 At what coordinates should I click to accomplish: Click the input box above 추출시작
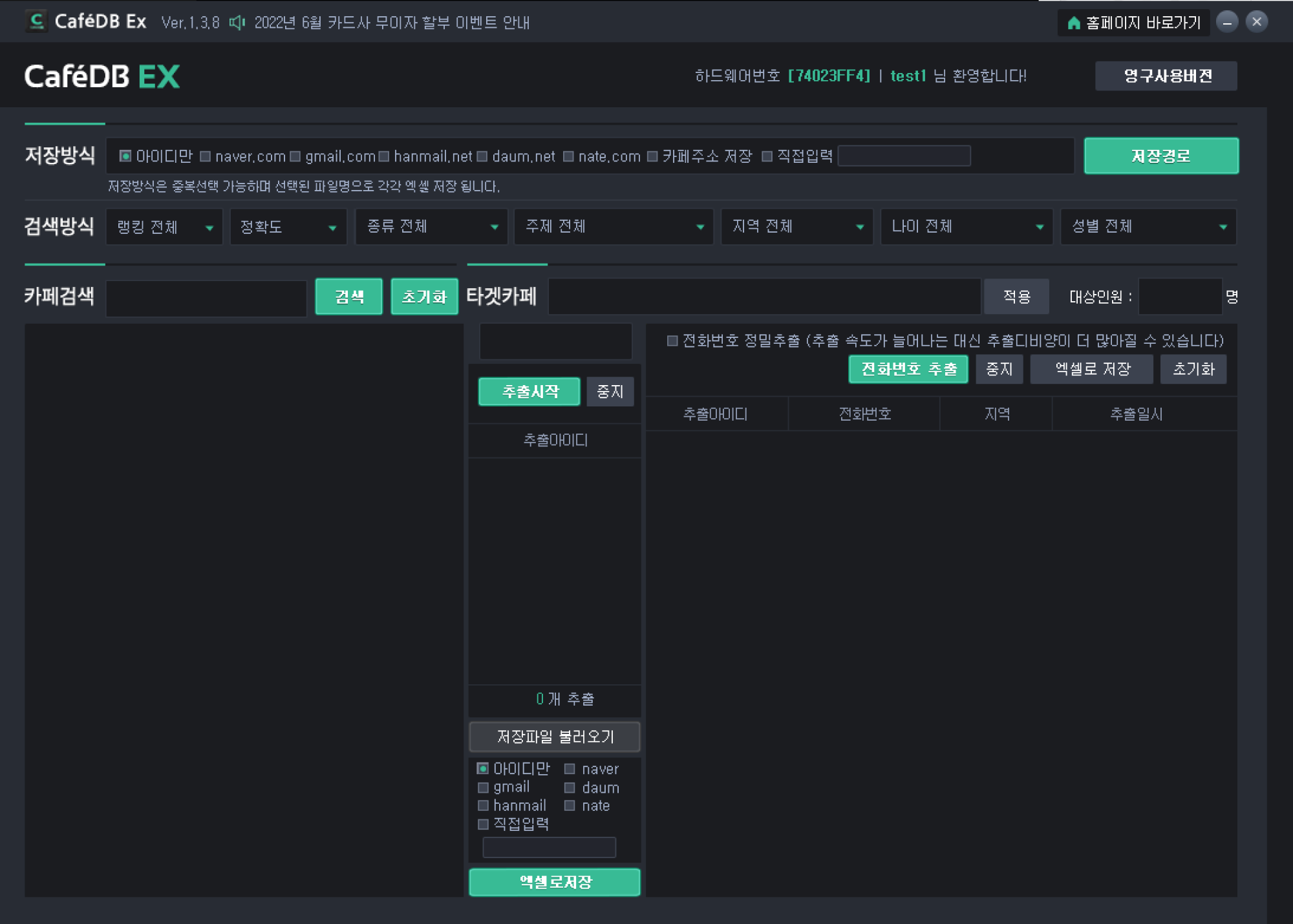(x=555, y=341)
